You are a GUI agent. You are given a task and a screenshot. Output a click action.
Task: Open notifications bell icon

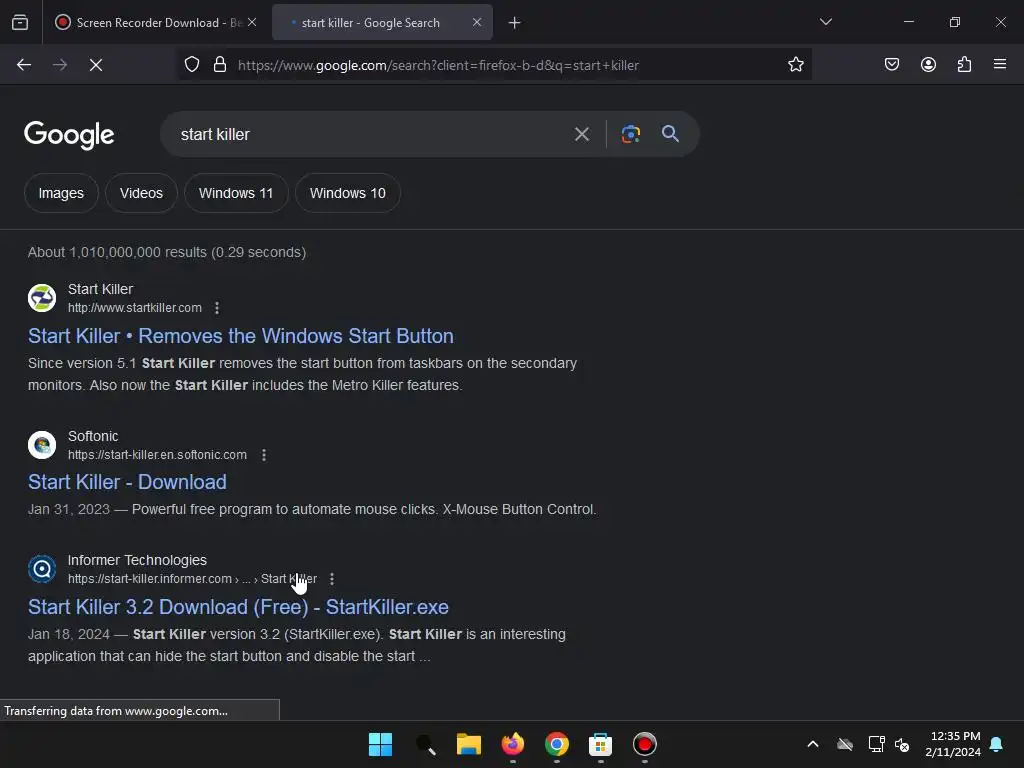pyautogui.click(x=997, y=744)
